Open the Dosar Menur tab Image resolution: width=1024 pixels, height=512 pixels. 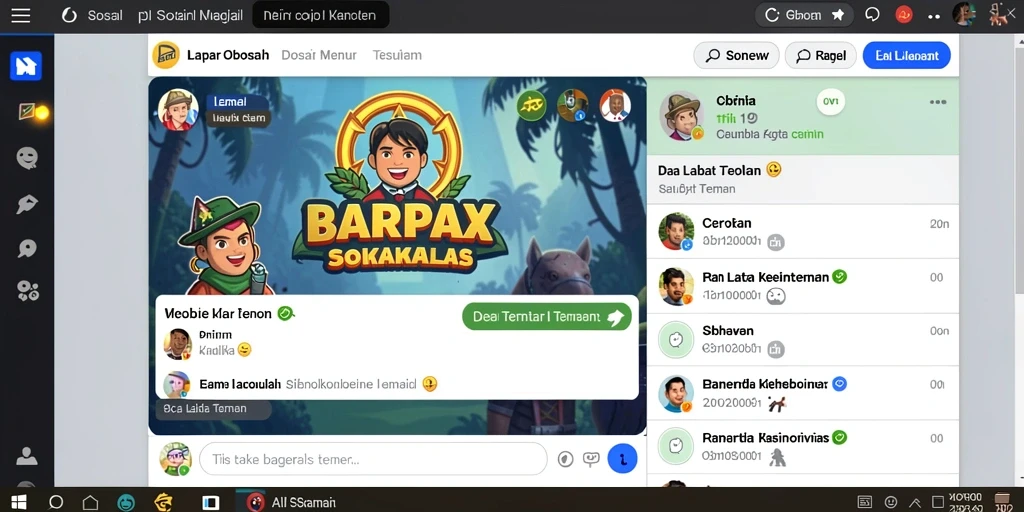coord(319,55)
